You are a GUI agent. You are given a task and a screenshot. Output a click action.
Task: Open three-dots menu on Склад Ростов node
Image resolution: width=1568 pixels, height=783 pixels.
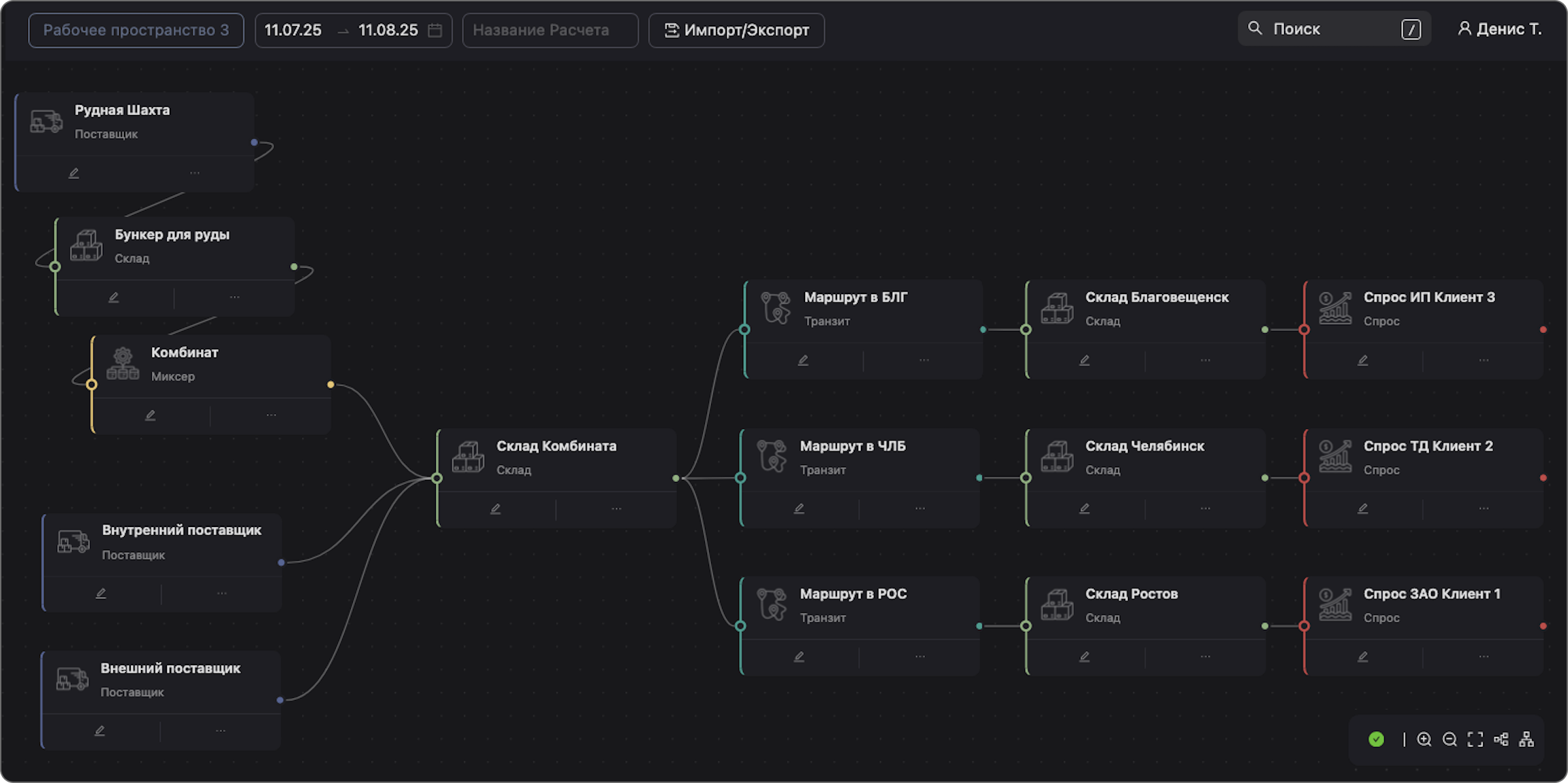pyautogui.click(x=1205, y=656)
